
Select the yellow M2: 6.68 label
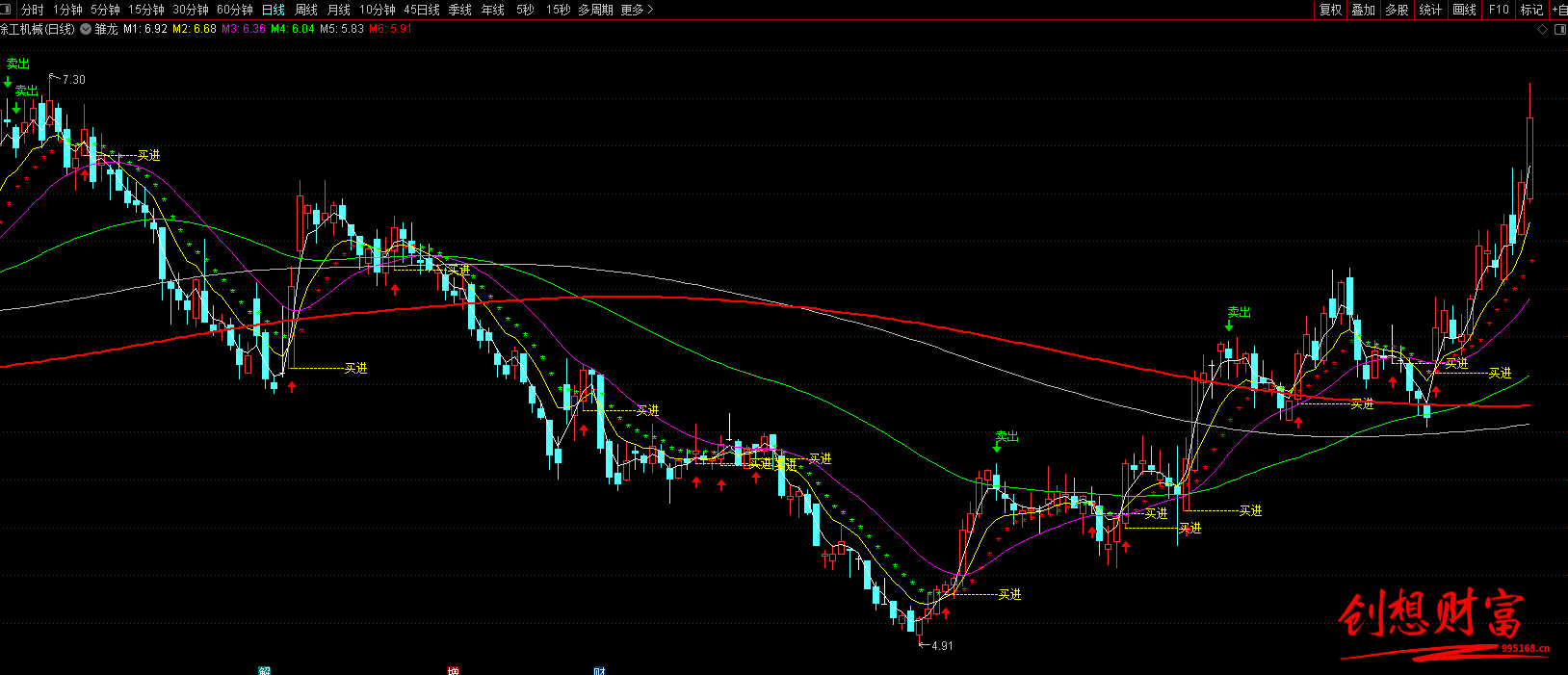pos(195,29)
